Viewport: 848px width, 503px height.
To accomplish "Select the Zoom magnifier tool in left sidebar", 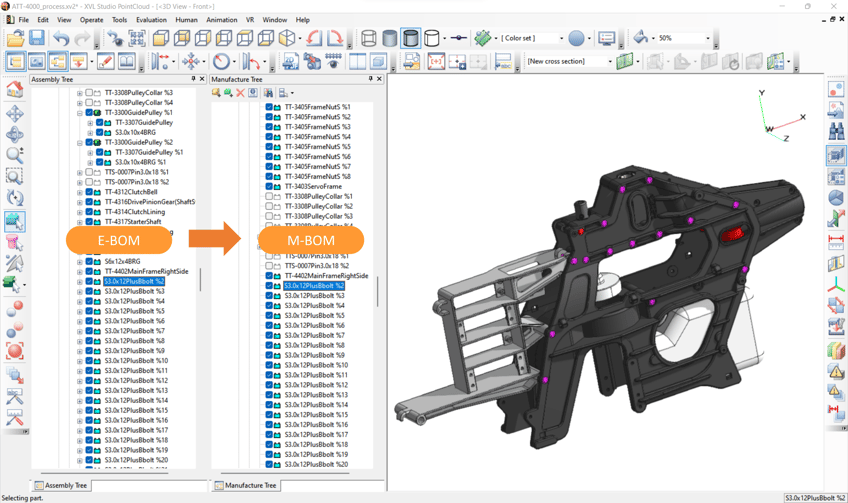I will [15, 155].
